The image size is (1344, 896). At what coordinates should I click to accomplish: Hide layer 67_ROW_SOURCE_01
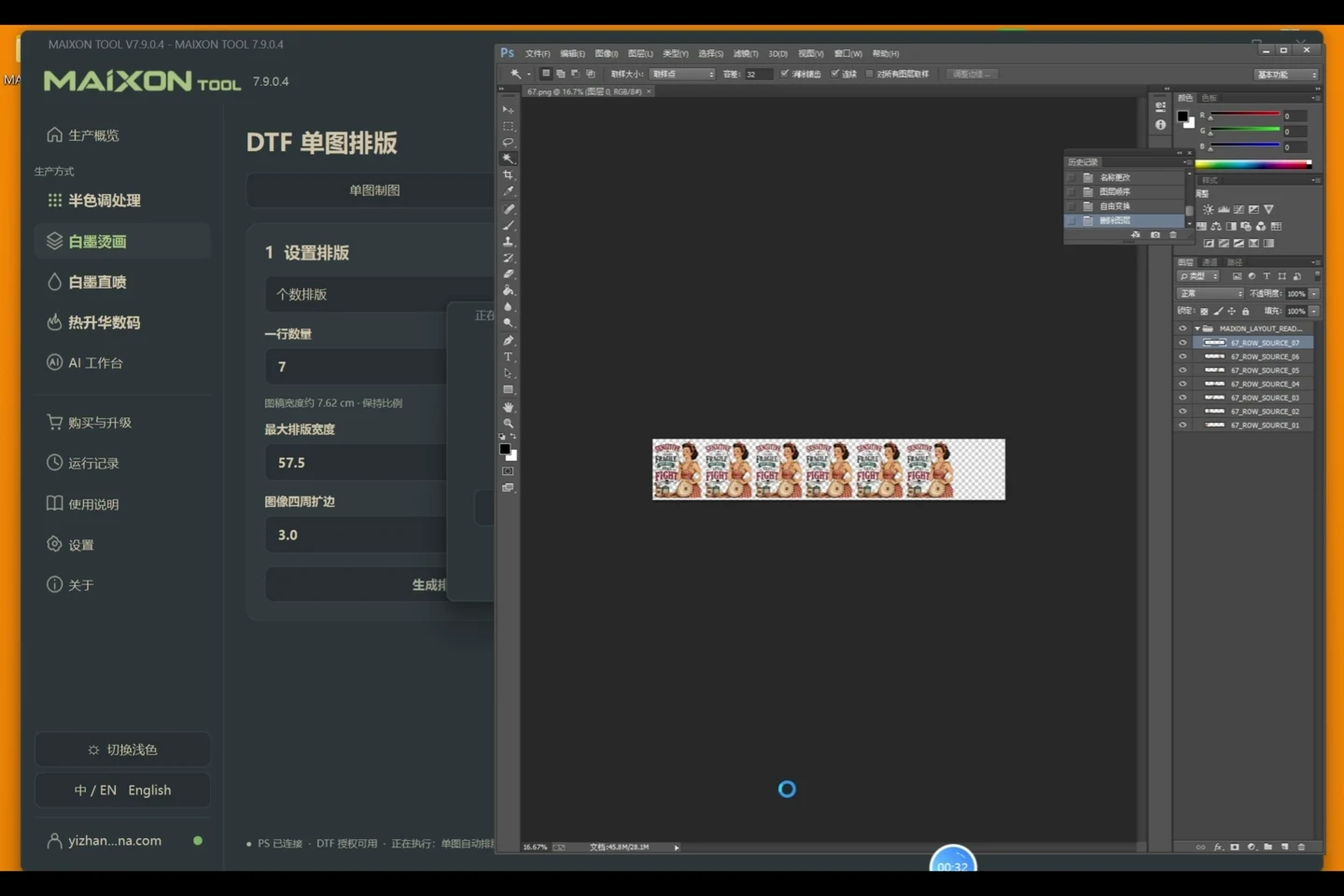pyautogui.click(x=1183, y=425)
